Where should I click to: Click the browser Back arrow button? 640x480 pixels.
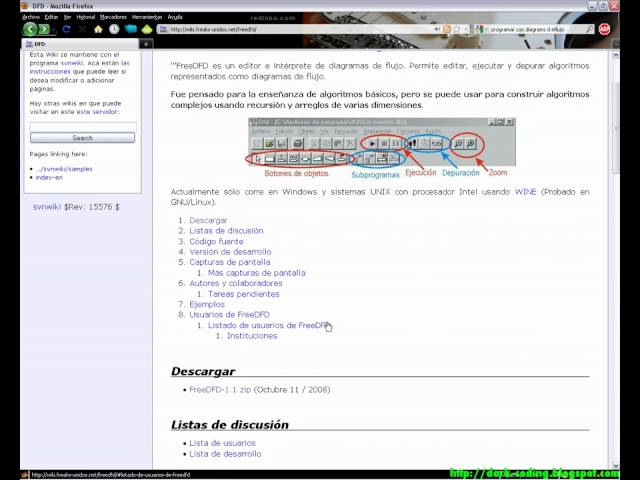click(x=30, y=29)
